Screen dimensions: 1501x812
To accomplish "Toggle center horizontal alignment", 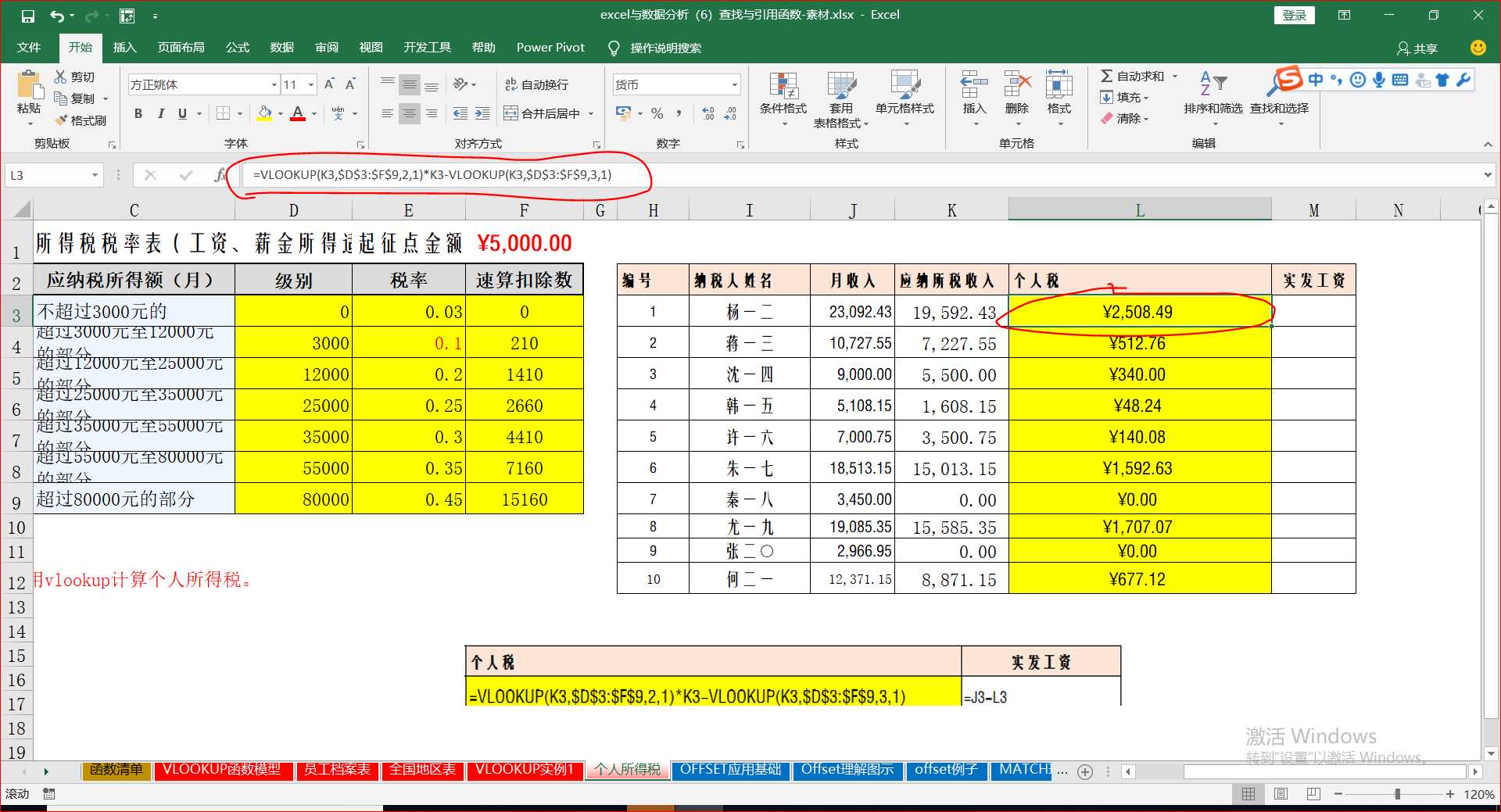I will 409,113.
